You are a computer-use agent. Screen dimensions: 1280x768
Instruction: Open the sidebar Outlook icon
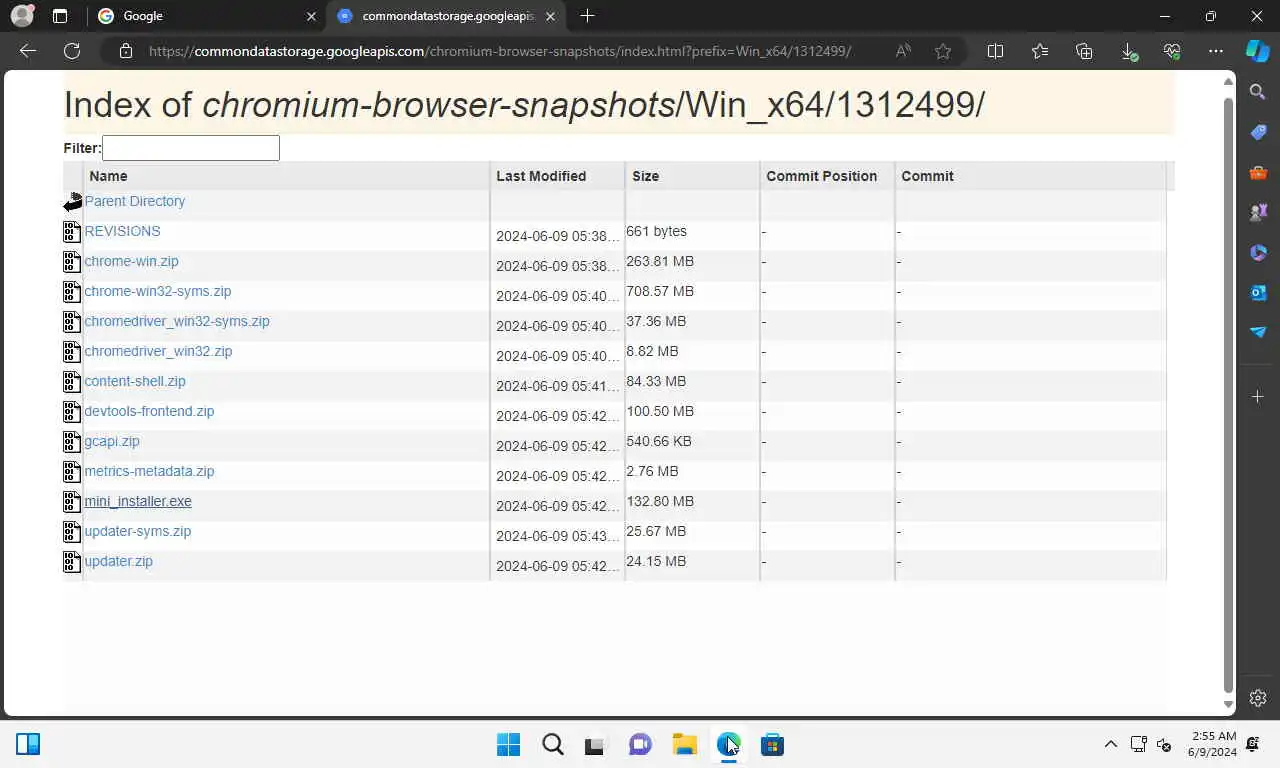coord(1258,292)
